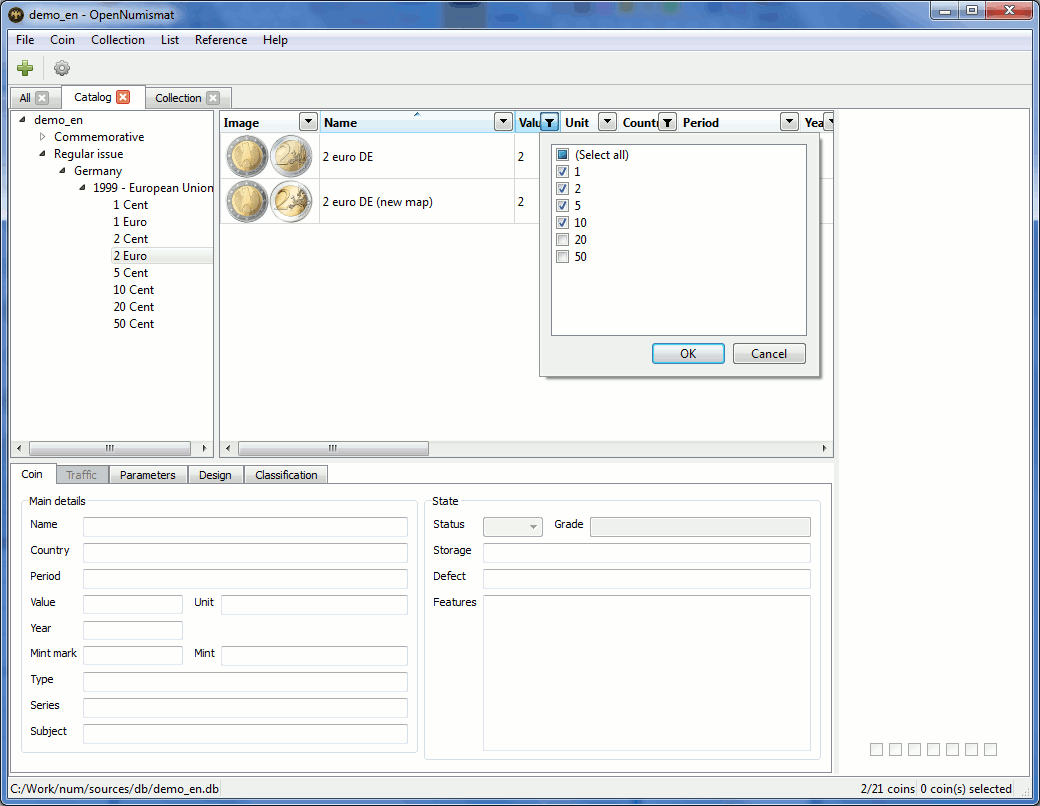Click the Subject input field
This screenshot has height=806, width=1040.
point(245,734)
